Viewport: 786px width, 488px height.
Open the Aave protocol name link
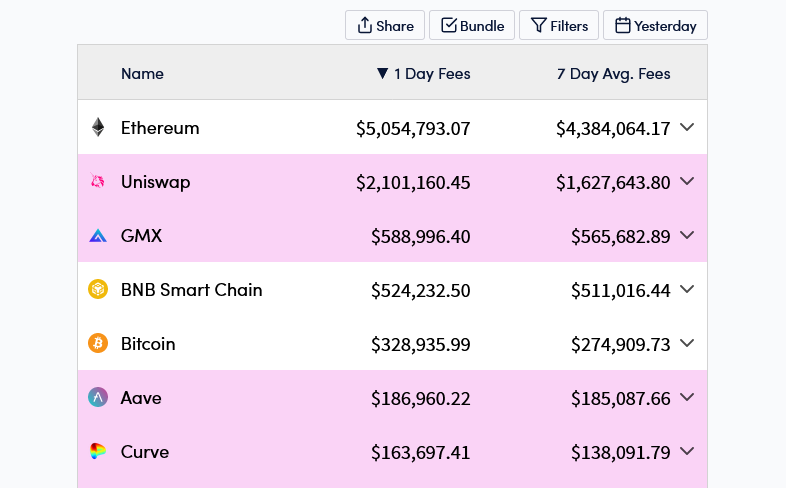click(141, 398)
